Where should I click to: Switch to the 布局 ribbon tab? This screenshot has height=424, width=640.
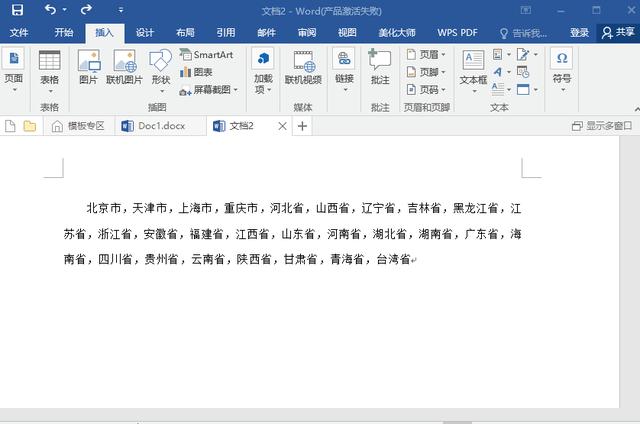(x=185, y=33)
